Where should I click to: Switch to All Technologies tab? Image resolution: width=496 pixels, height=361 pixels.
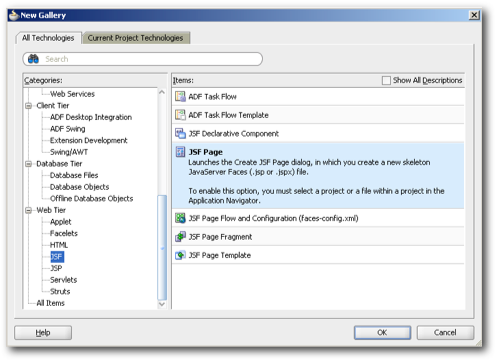click(x=48, y=38)
